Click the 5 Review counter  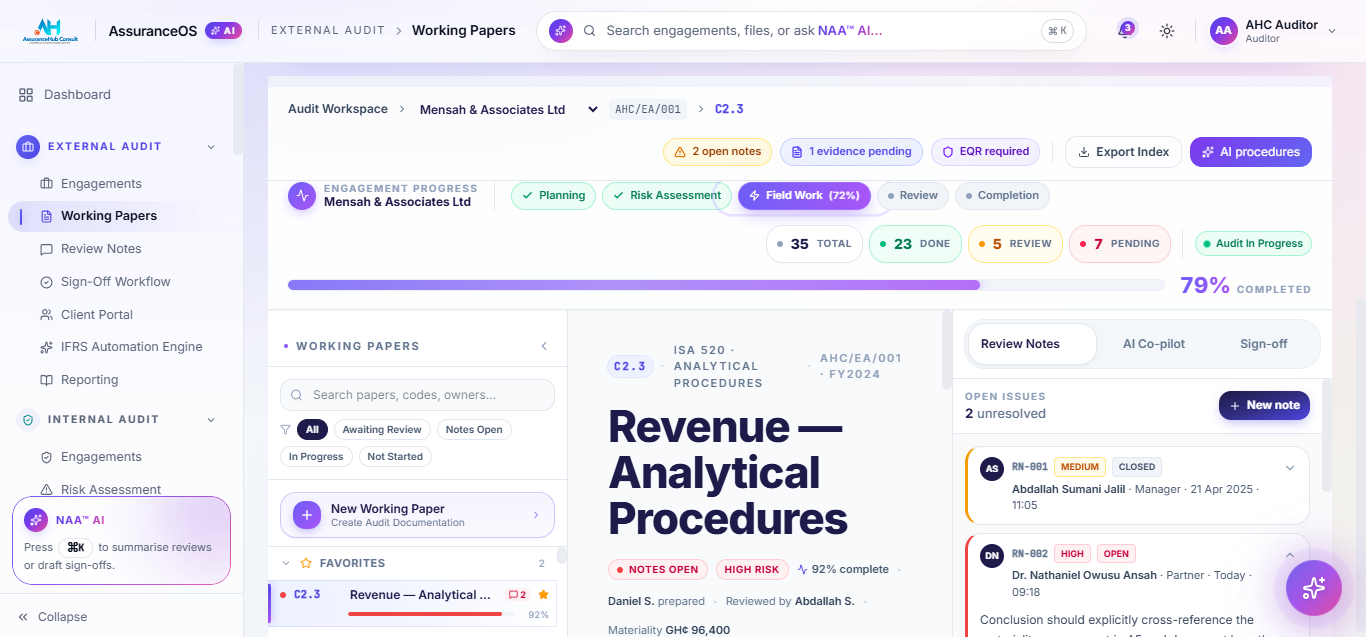click(1015, 244)
